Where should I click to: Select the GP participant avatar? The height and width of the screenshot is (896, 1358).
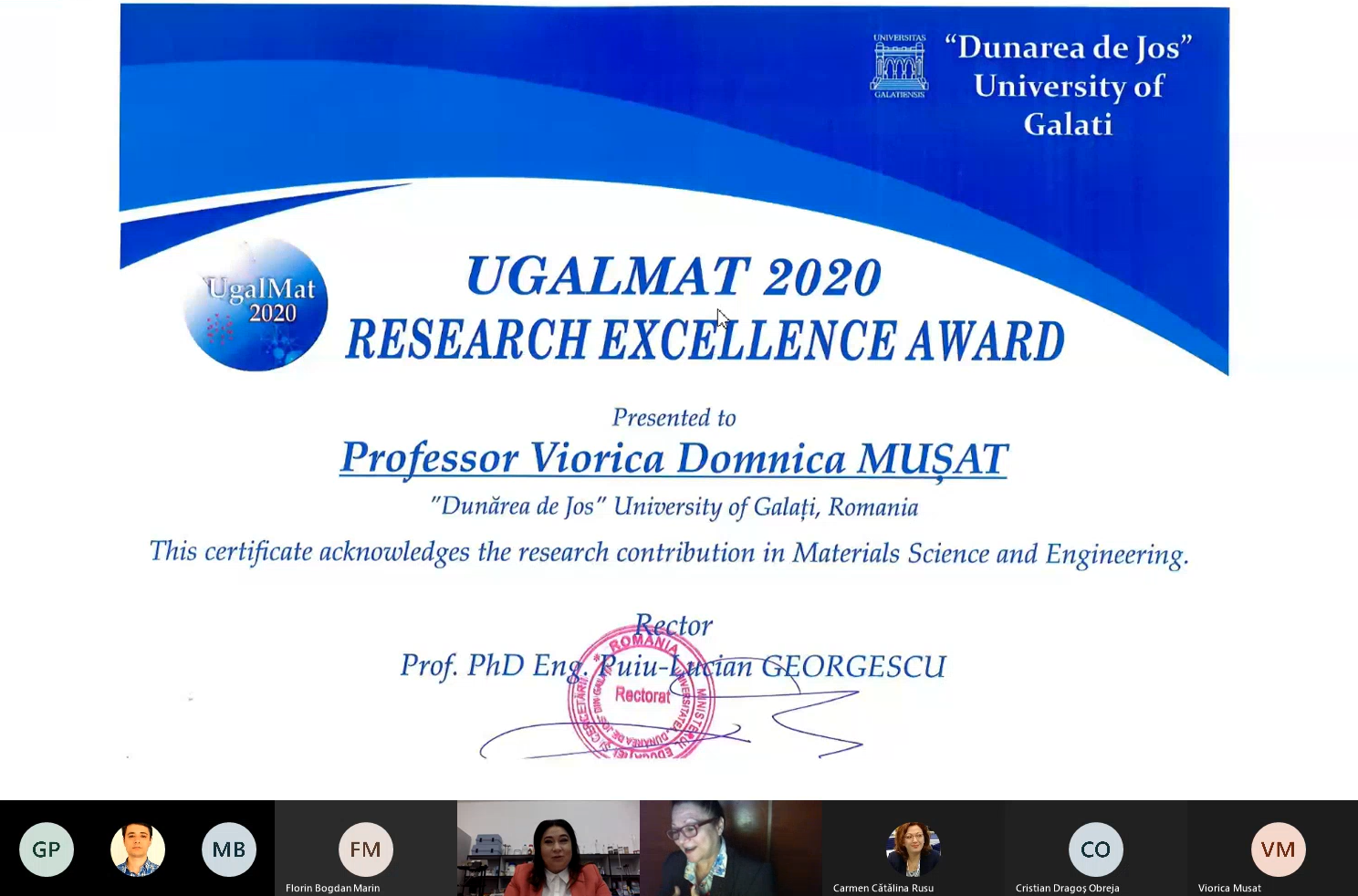pyautogui.click(x=47, y=849)
